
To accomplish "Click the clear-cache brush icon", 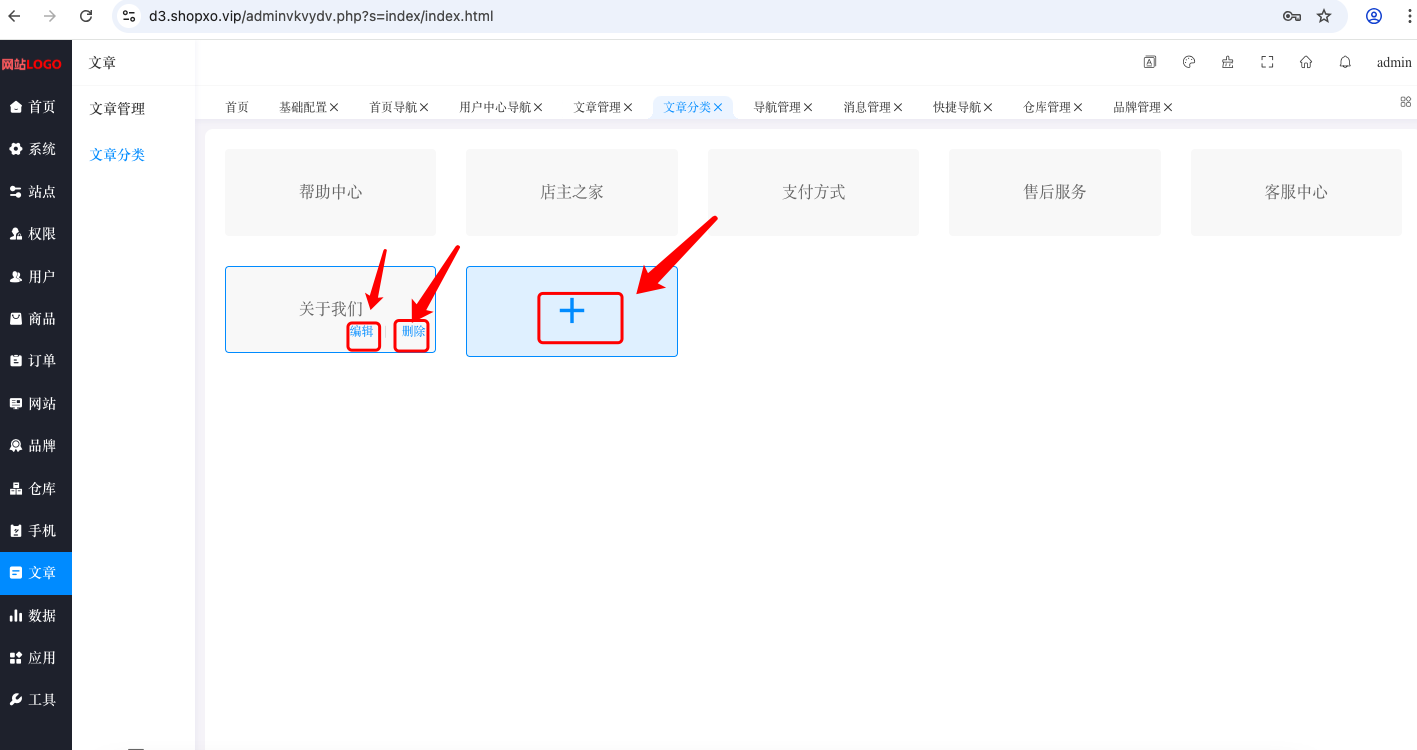I will [1228, 62].
